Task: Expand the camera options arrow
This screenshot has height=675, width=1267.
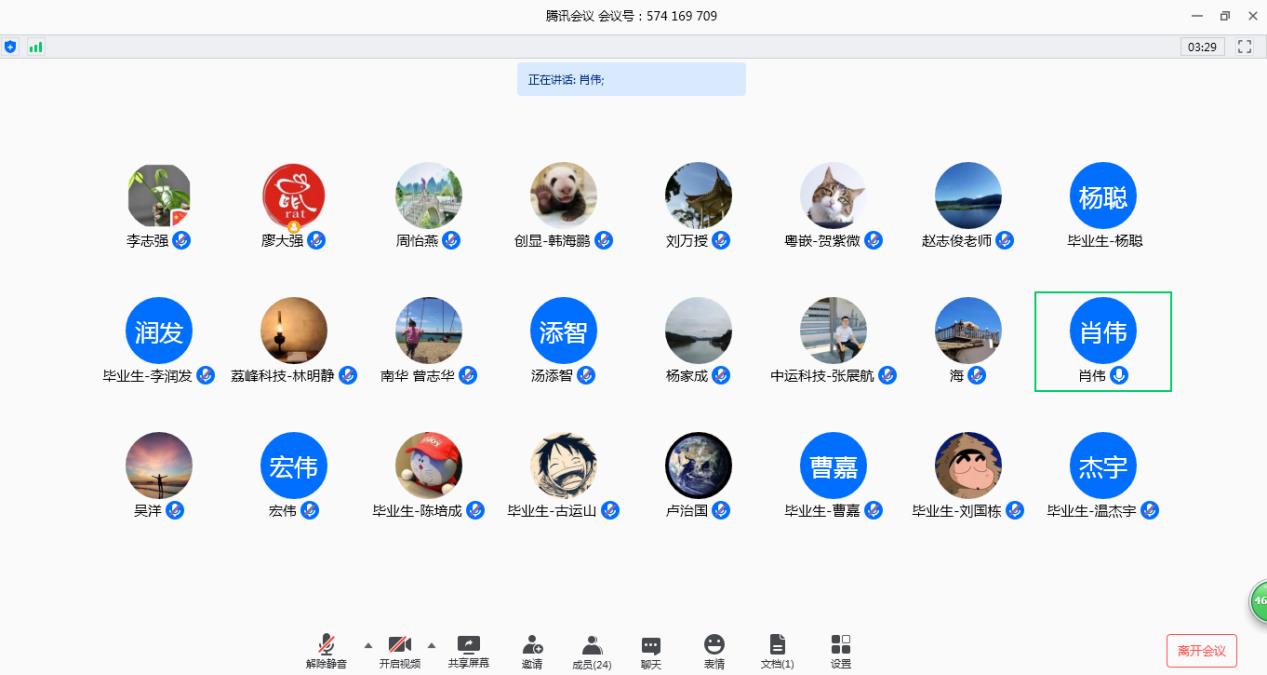Action: tap(430, 645)
